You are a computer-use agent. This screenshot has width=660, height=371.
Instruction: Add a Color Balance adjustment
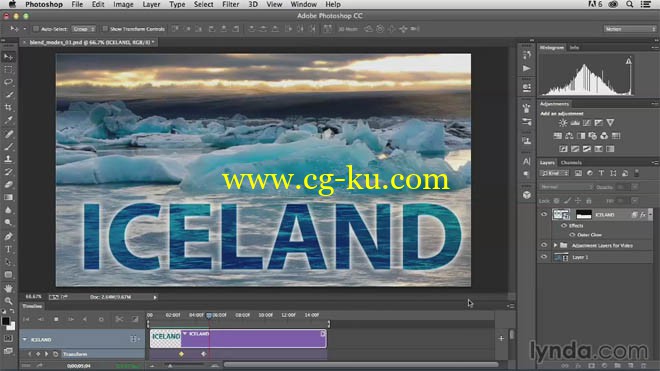click(569, 136)
